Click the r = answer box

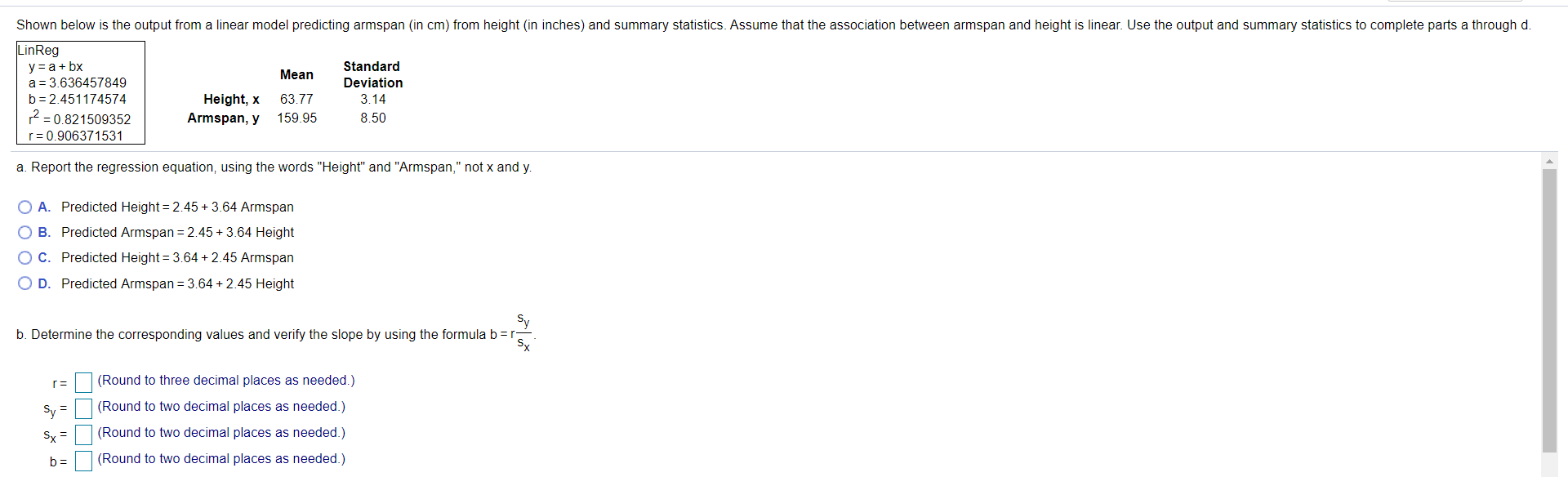pos(83,382)
